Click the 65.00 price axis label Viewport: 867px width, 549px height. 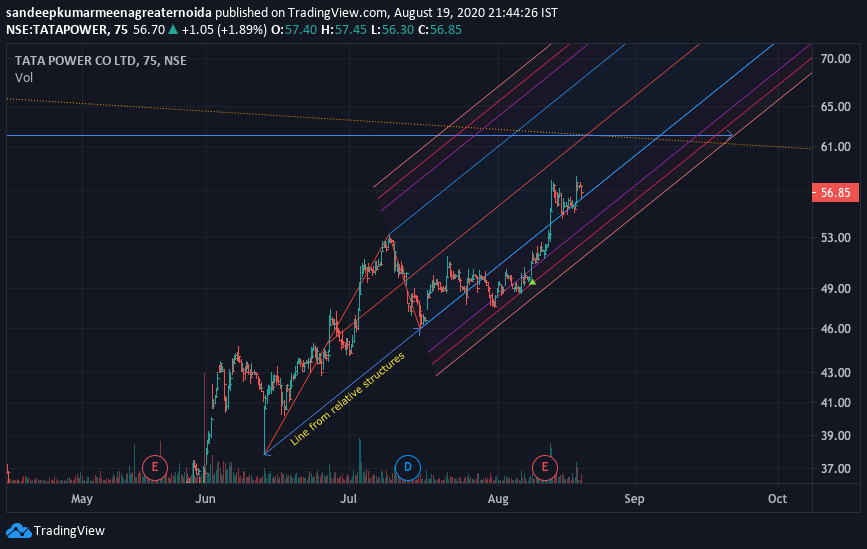[x=835, y=106]
